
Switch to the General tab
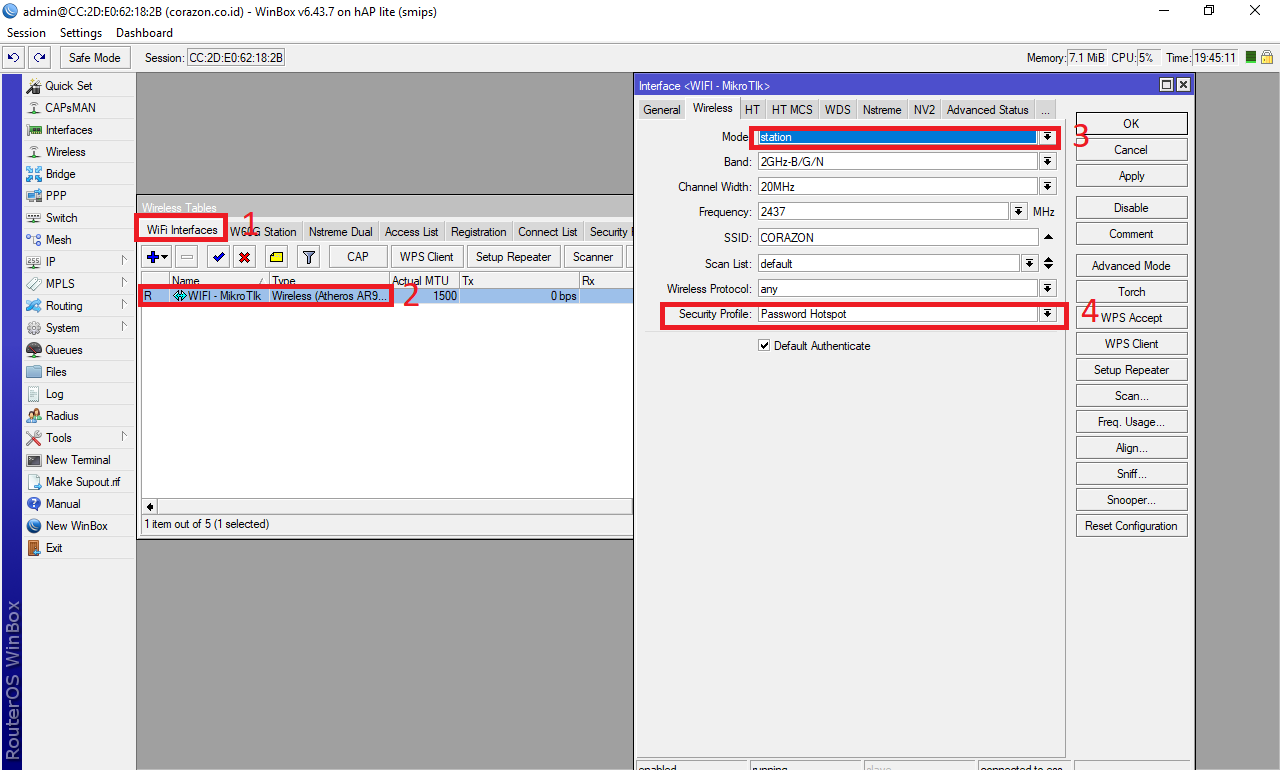pyautogui.click(x=662, y=110)
